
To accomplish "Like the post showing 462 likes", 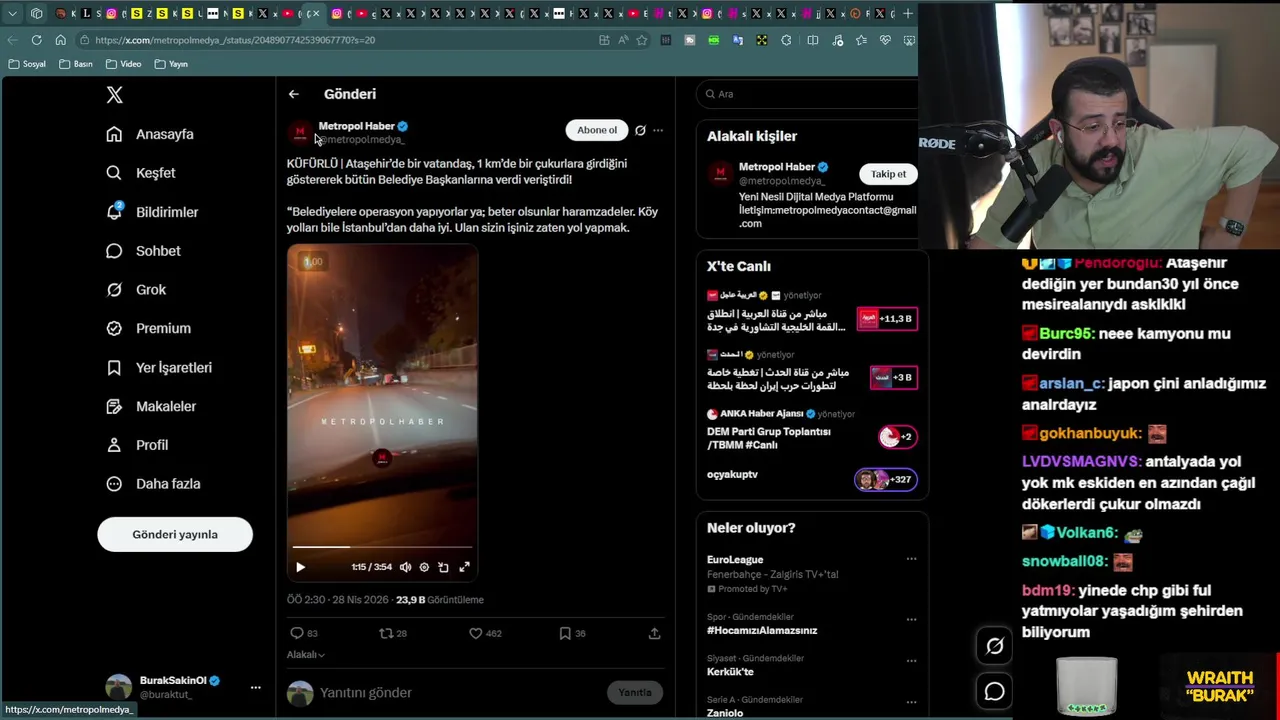I will [x=485, y=633].
